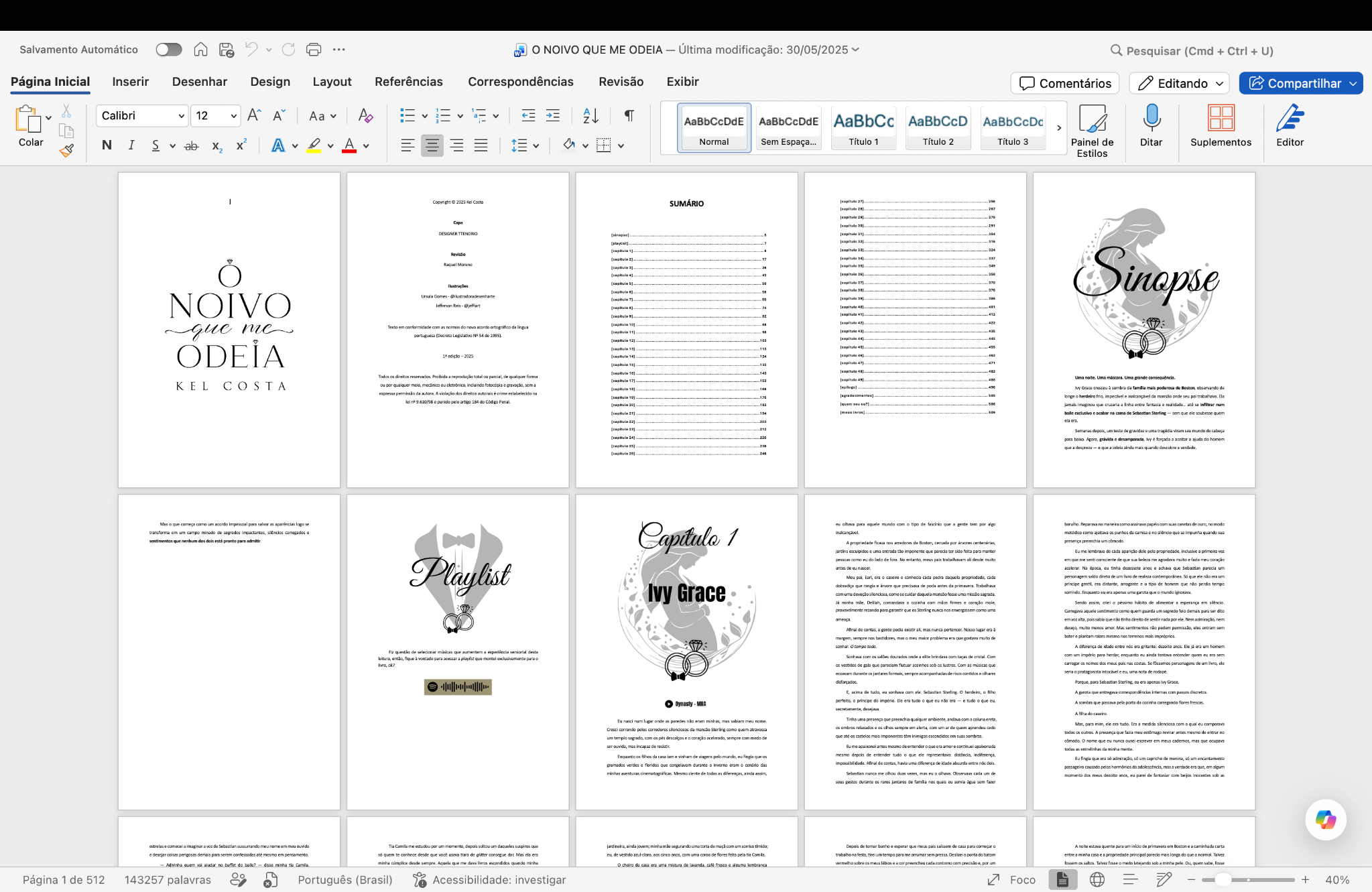
Task: Expand the styles gallery arrow
Action: coord(1059,128)
